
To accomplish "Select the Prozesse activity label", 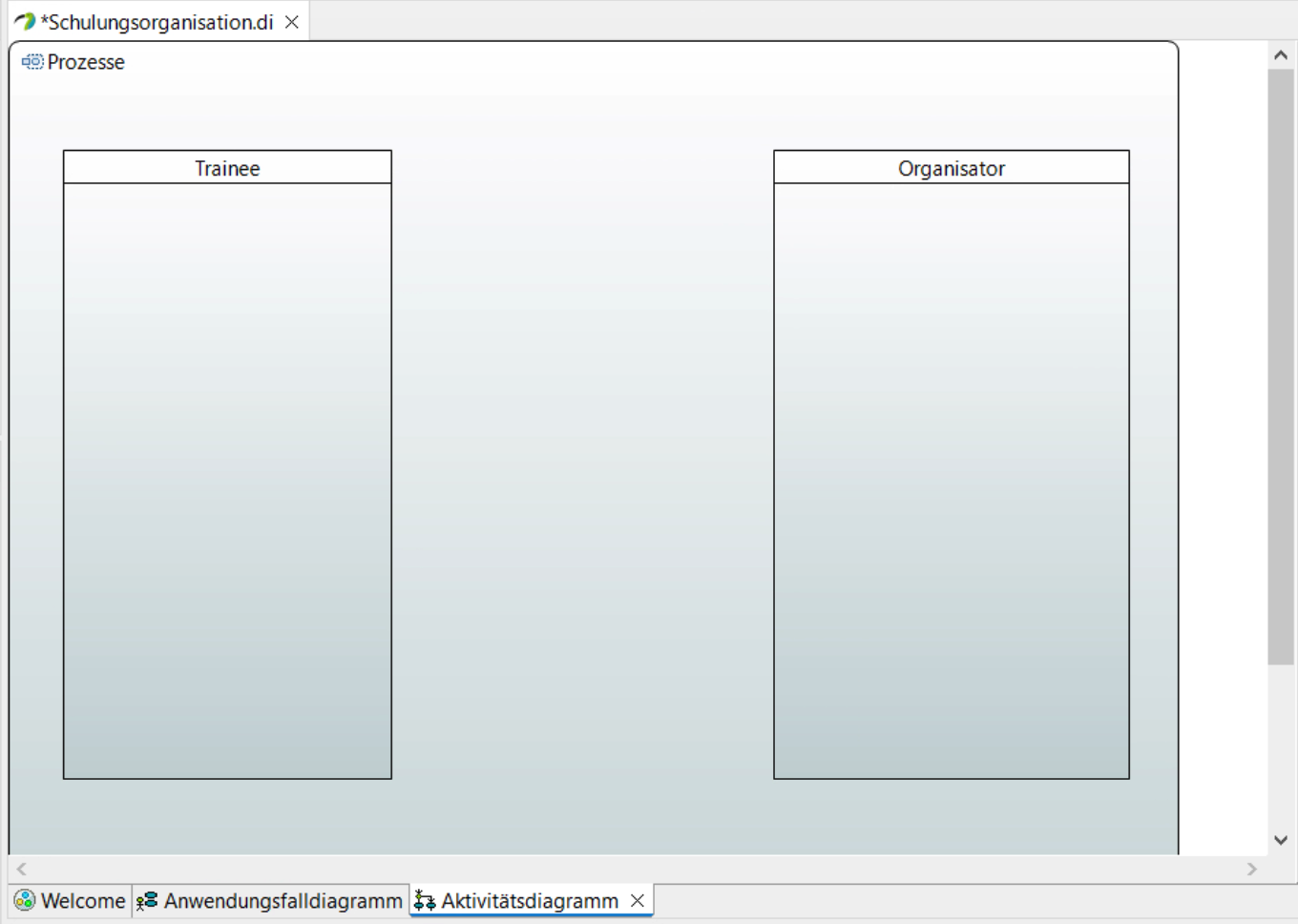I will pos(86,62).
